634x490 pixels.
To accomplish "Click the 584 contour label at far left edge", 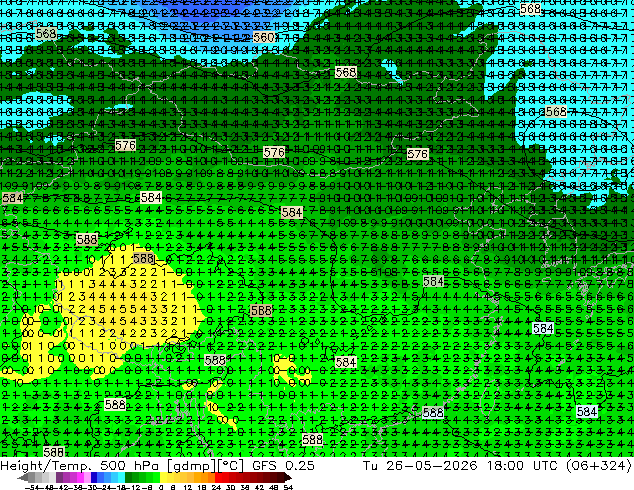I will 12,198.
